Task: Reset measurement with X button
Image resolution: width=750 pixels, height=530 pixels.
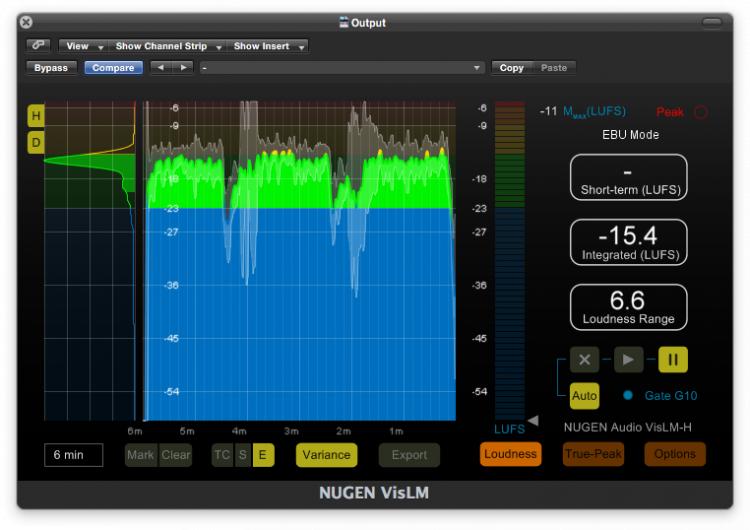Action: [x=585, y=360]
